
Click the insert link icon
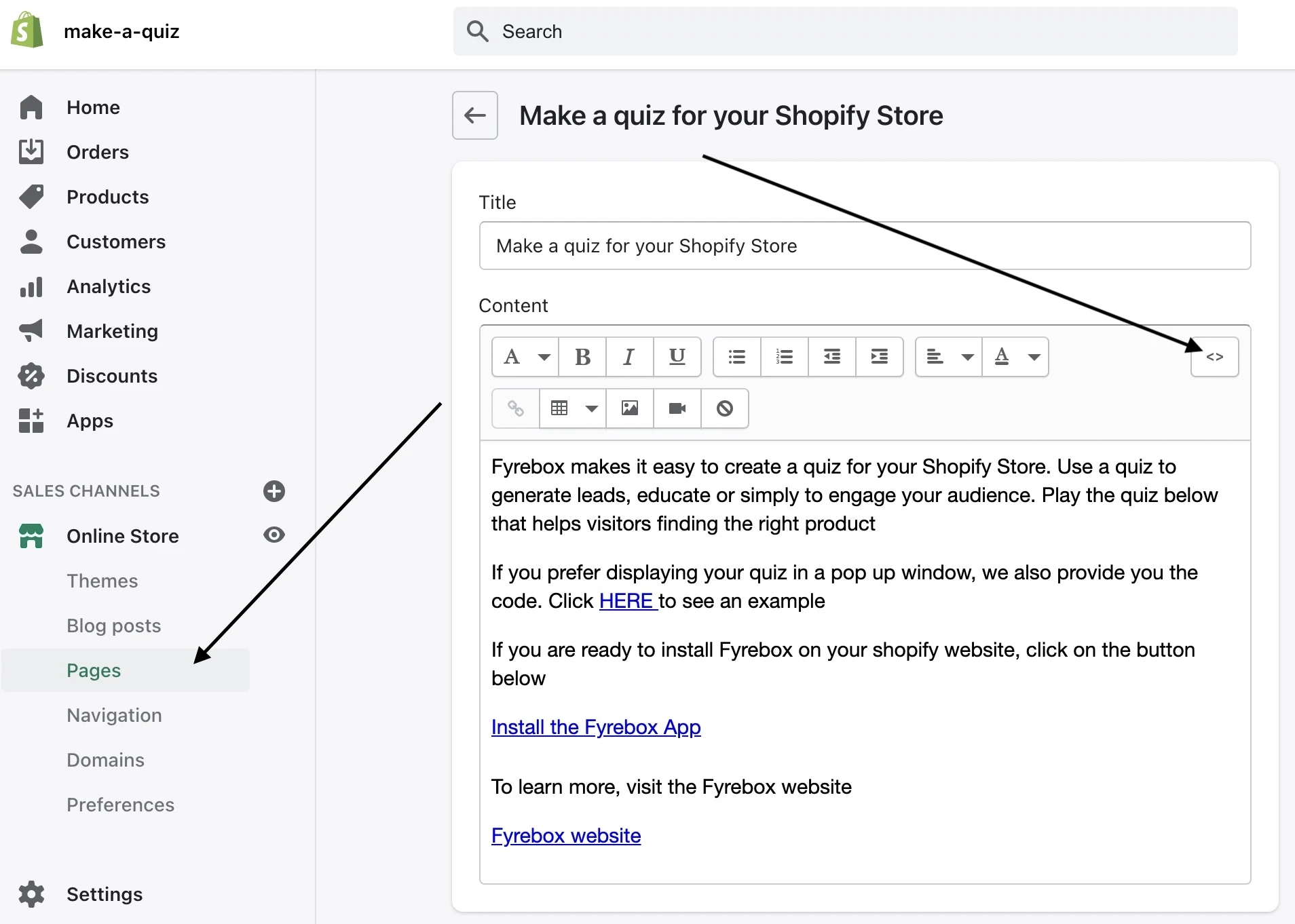click(516, 408)
